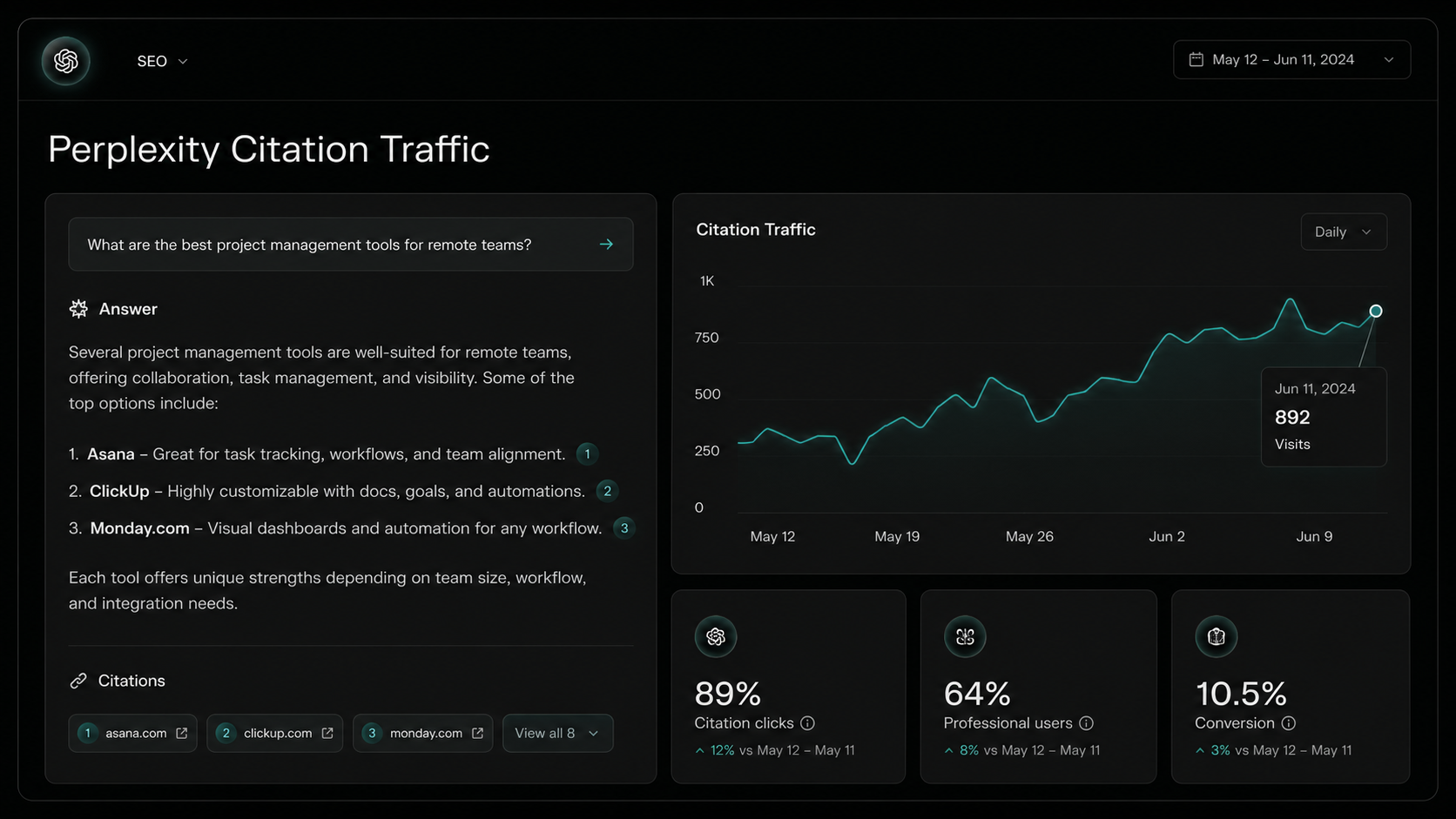Click the 10.5% conversion value
Image resolution: width=1456 pixels, height=819 pixels.
[x=1241, y=694]
